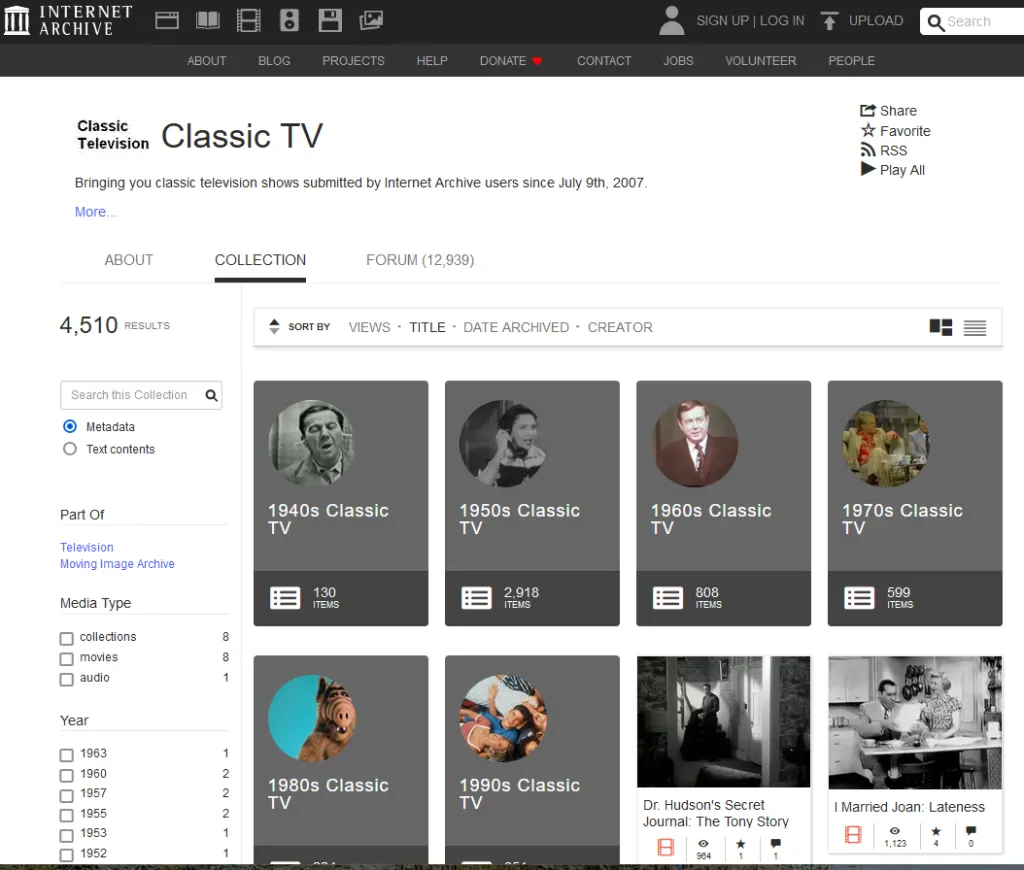This screenshot has height=870, width=1024.
Task: Open the Projects menu item
Action: (x=353, y=61)
